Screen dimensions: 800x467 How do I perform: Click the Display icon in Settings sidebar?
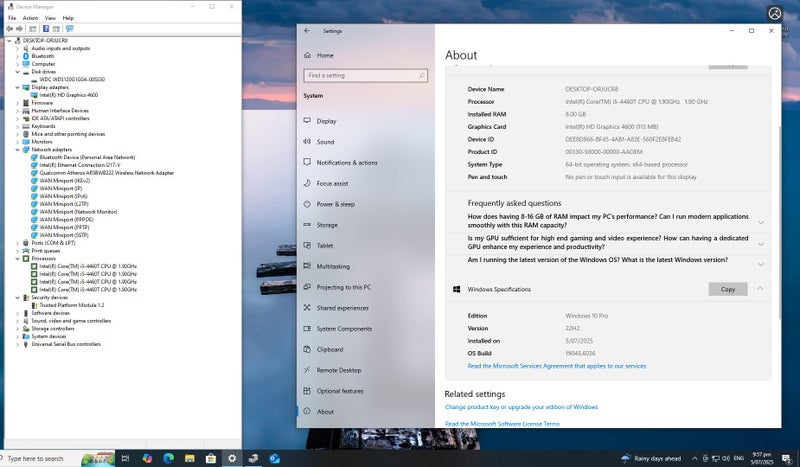pyautogui.click(x=307, y=121)
